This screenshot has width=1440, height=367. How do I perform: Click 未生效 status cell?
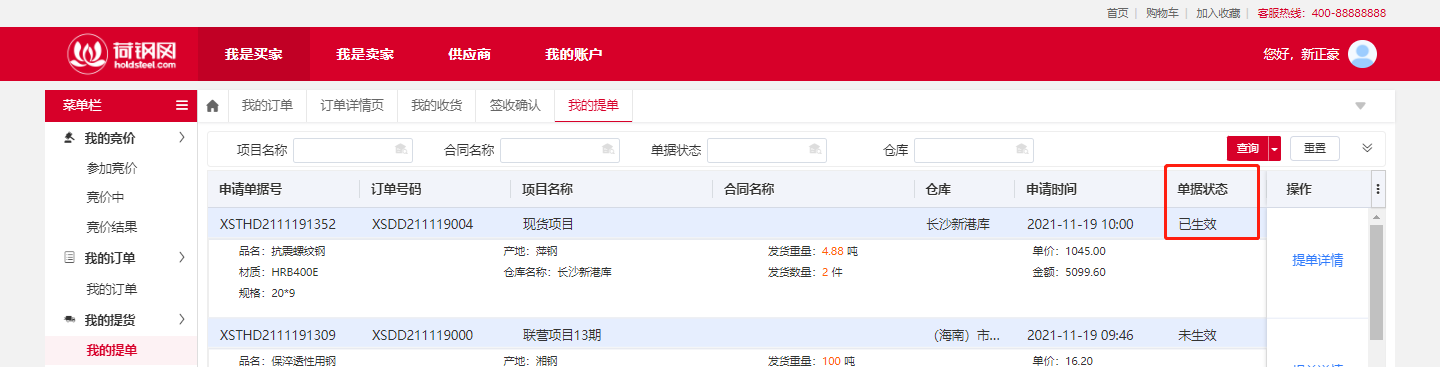1197,335
